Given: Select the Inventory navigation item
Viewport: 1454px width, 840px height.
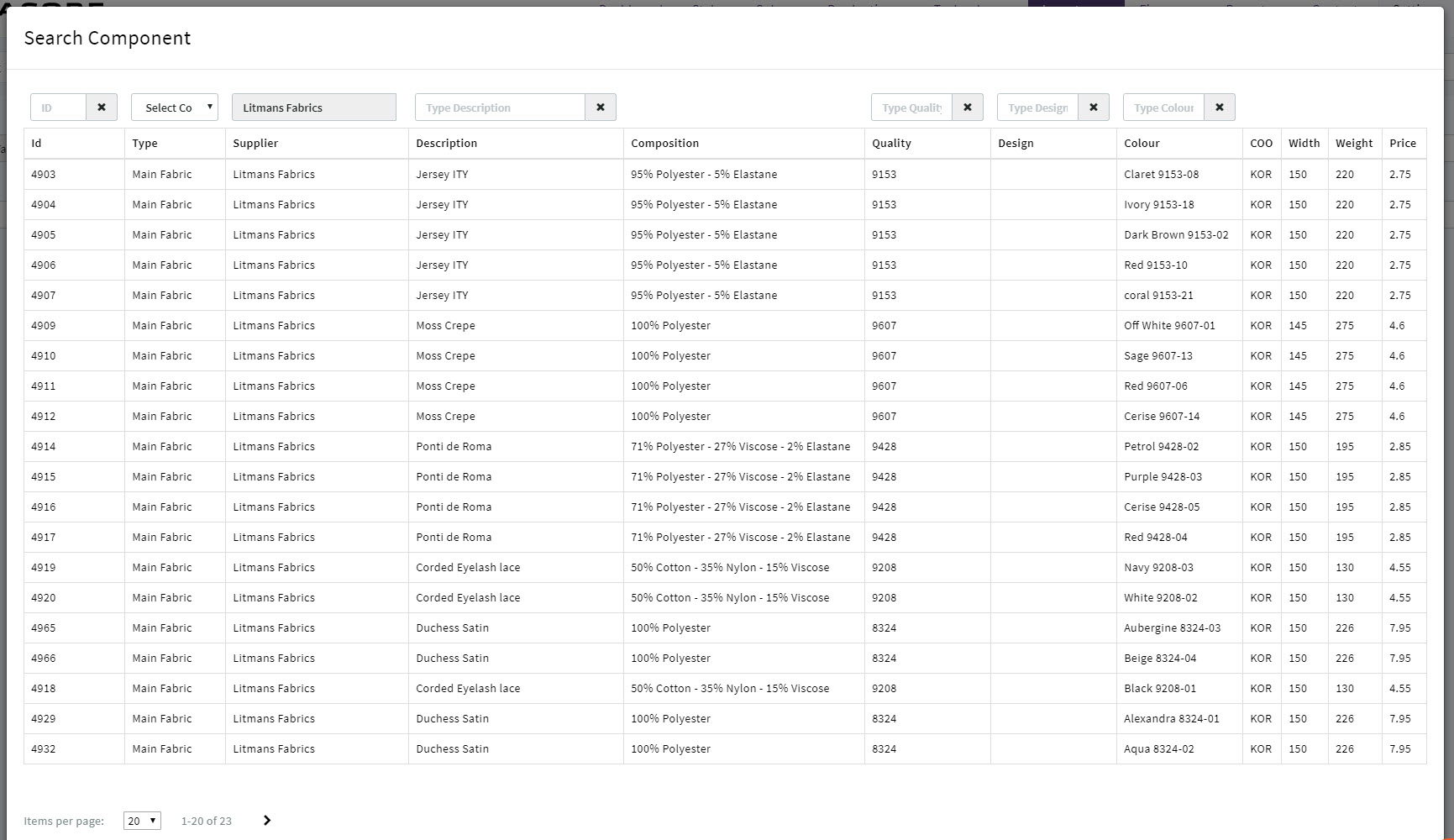Looking at the screenshot, I should click(x=1075, y=7).
